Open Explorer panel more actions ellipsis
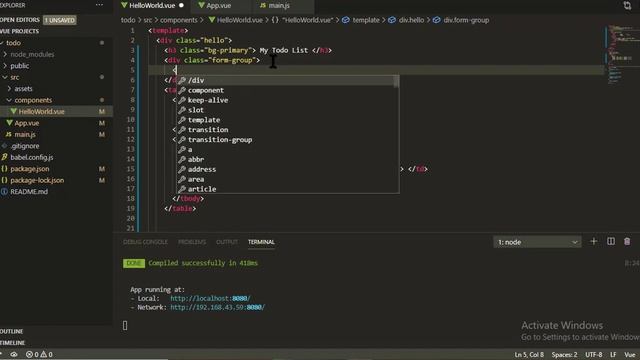Image resolution: width=640 pixels, height=360 pixels. (99, 5)
